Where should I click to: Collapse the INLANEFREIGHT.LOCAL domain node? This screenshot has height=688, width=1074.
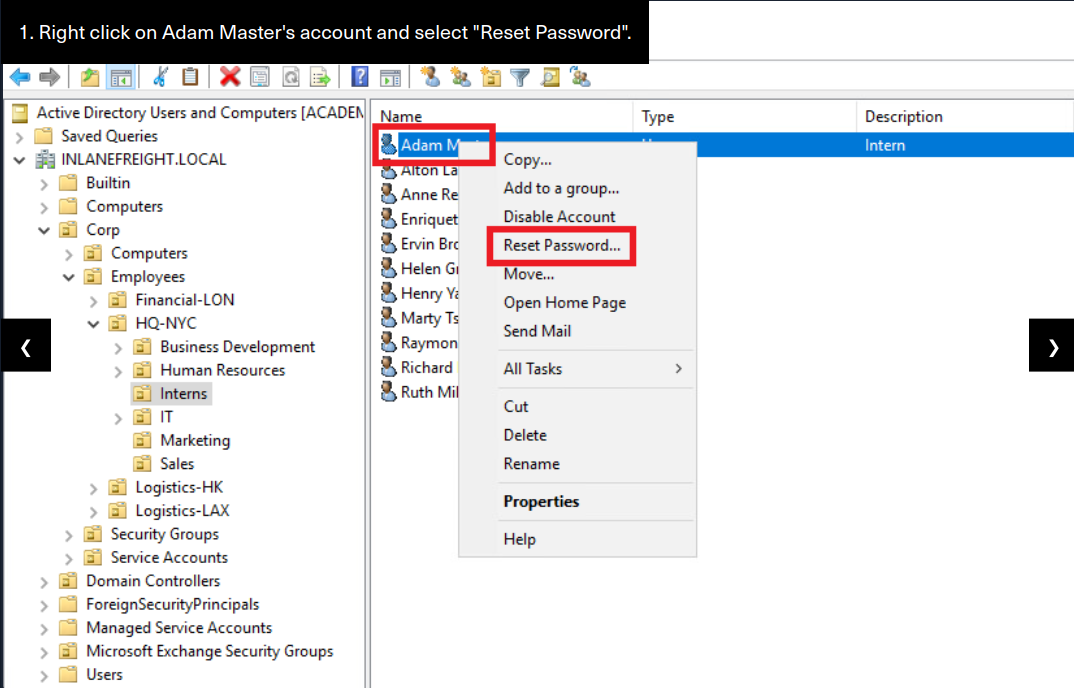19,160
